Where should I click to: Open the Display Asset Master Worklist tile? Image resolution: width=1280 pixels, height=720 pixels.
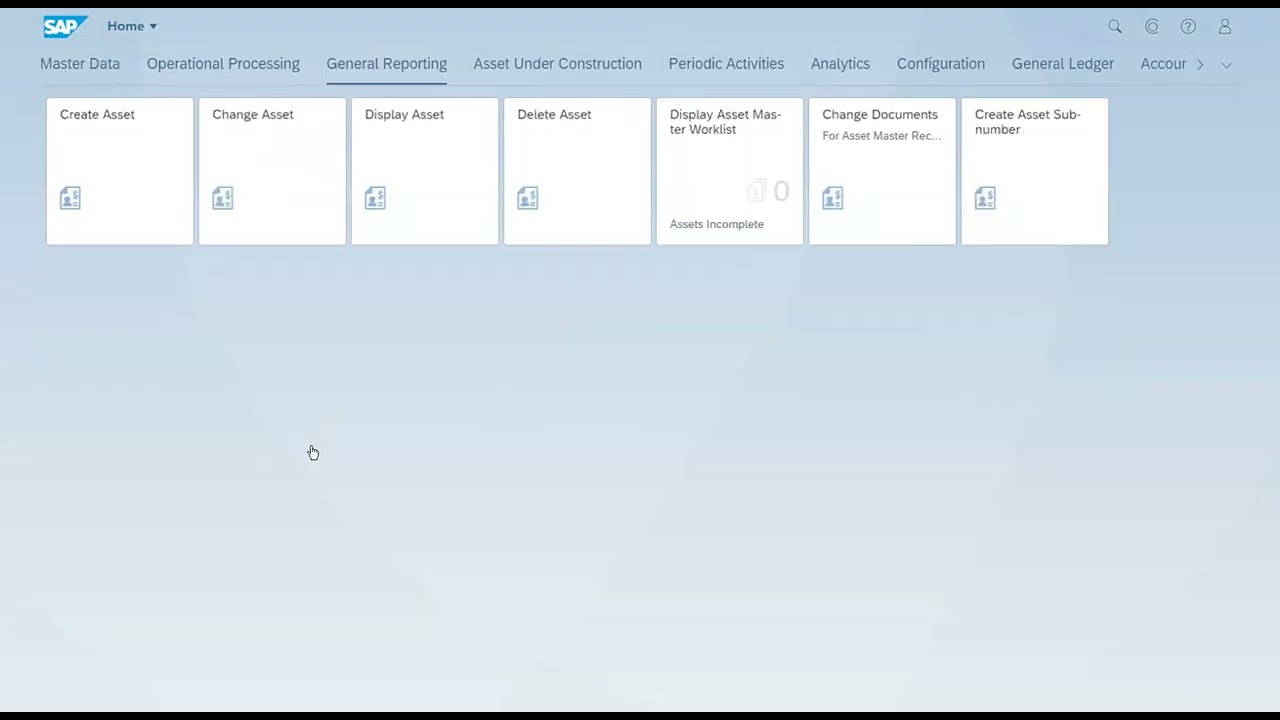(729, 171)
